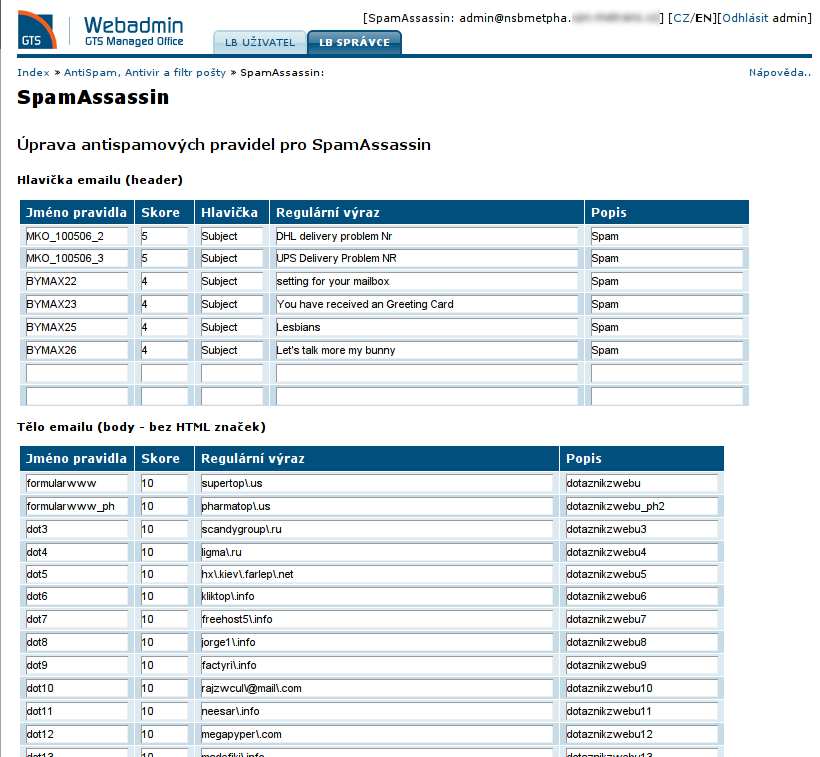Switch language to EN
This screenshot has width=820, height=757.
point(703,18)
